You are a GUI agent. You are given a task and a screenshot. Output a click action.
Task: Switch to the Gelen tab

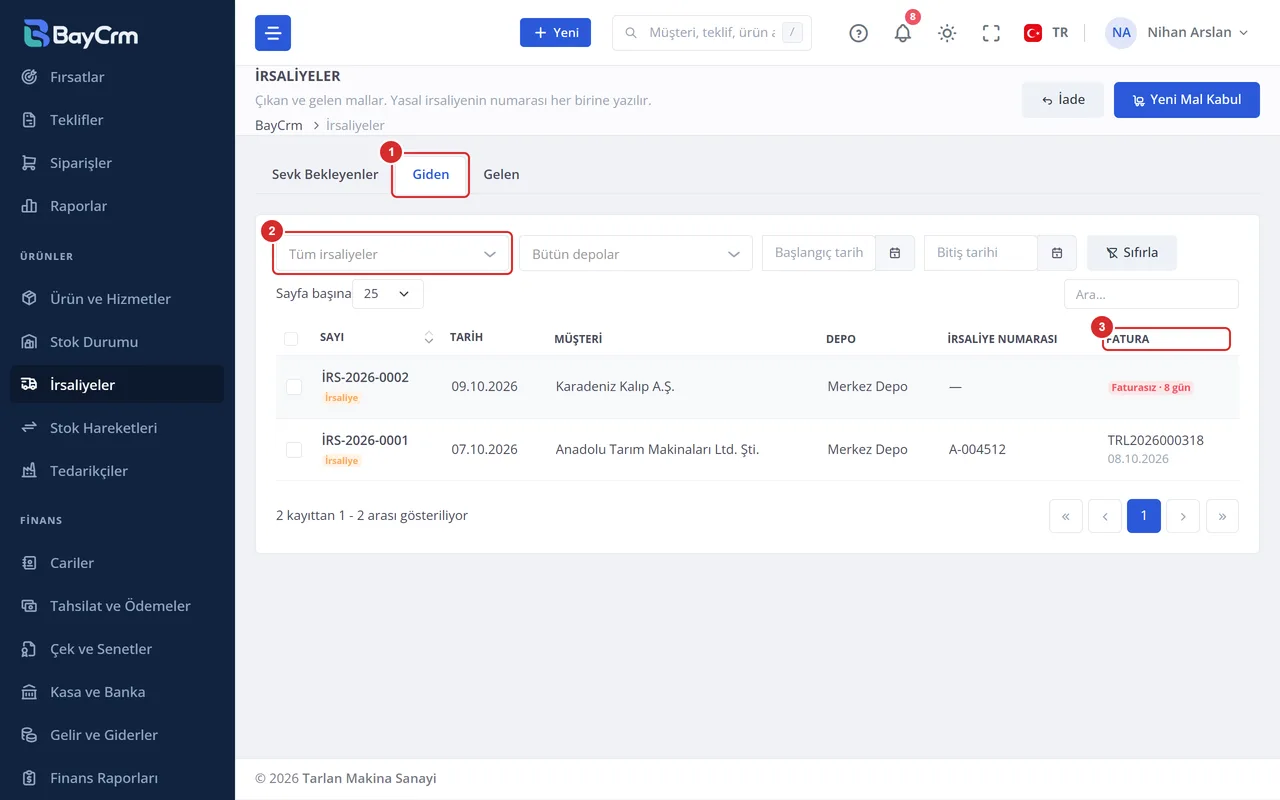pyautogui.click(x=501, y=174)
